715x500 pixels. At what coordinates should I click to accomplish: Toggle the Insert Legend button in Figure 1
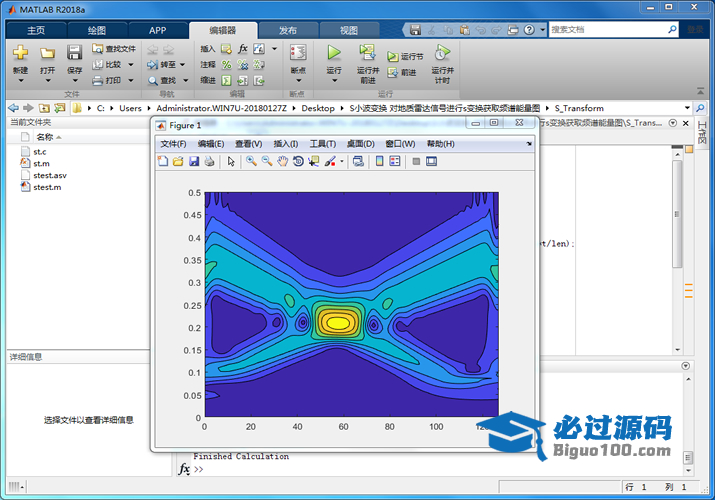click(x=395, y=161)
